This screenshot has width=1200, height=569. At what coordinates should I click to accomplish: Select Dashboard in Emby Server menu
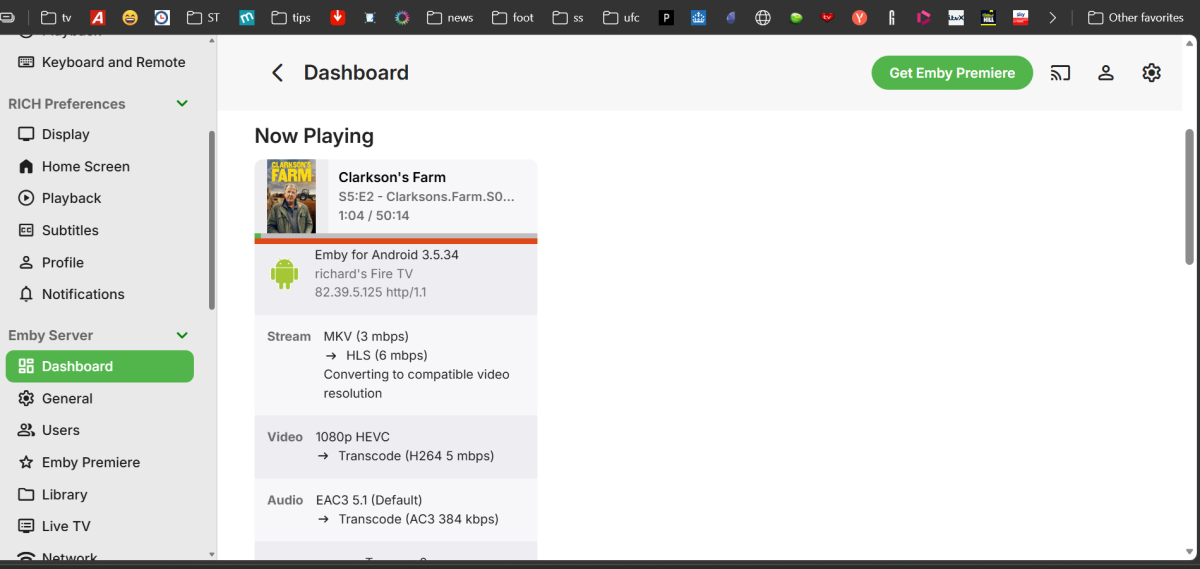click(100, 366)
